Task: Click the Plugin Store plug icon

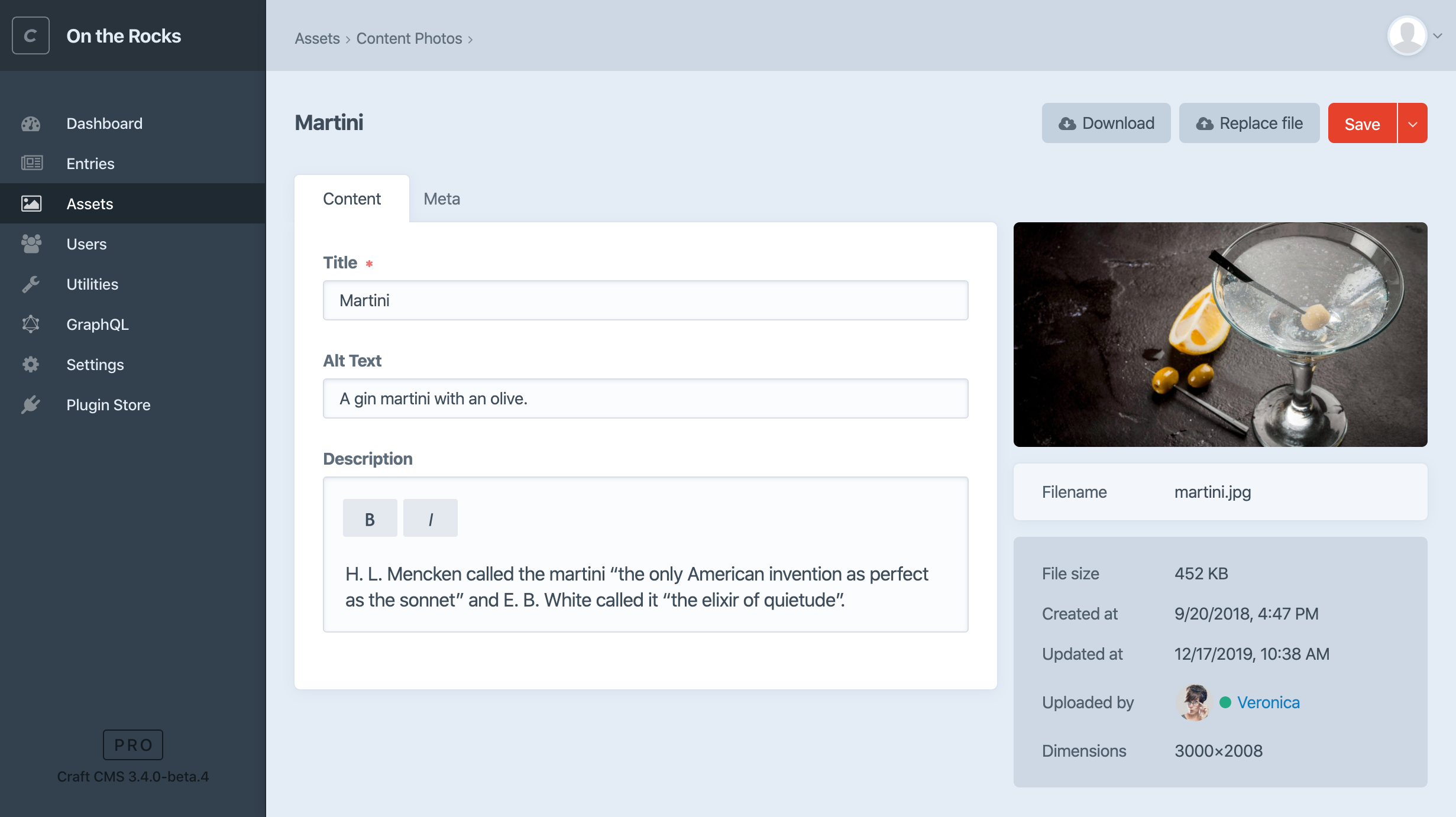Action: [x=31, y=405]
